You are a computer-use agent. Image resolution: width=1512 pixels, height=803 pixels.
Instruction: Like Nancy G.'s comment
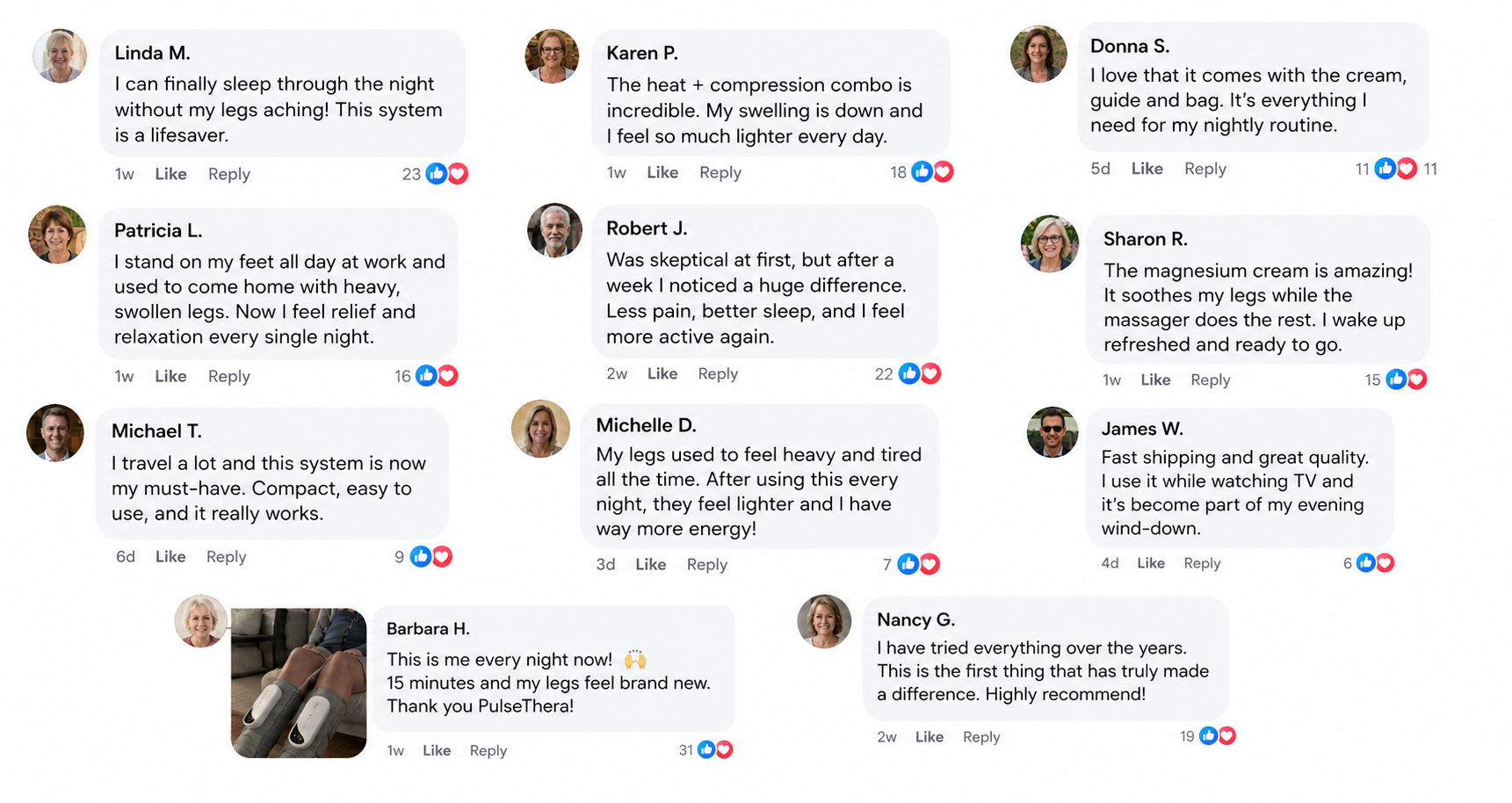(930, 737)
